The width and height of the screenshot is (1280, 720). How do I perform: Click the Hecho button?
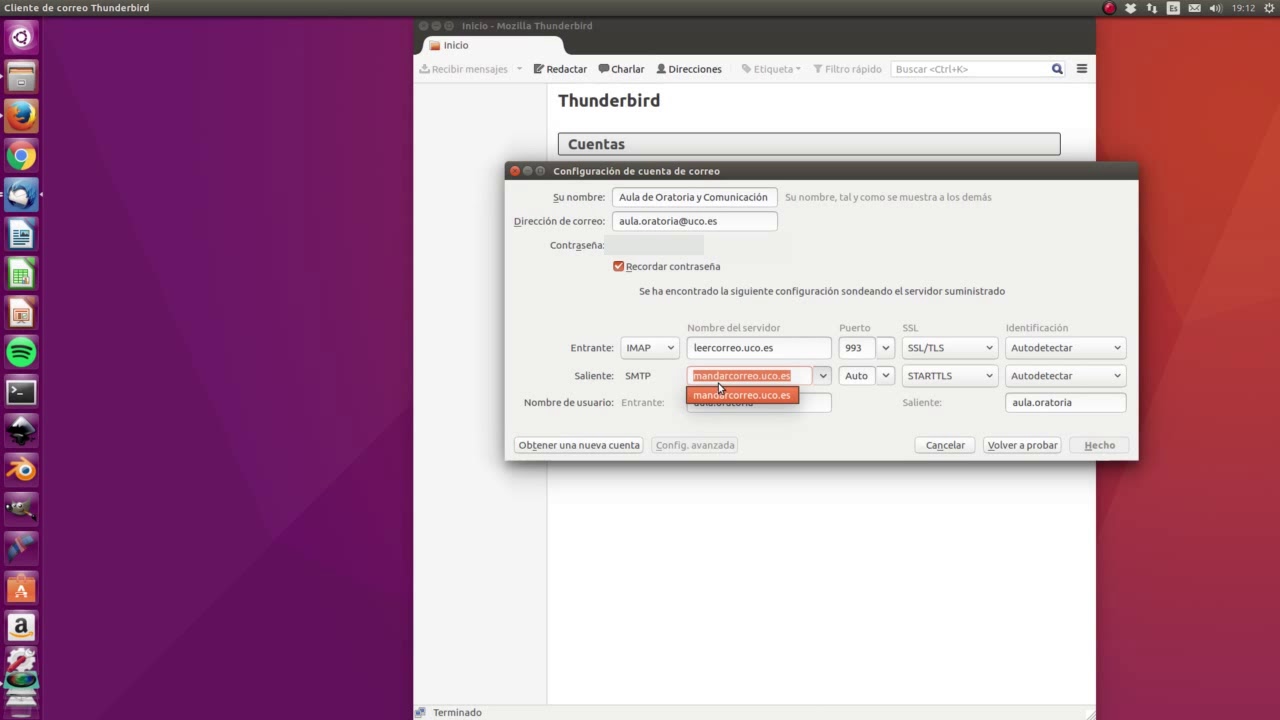pyautogui.click(x=1100, y=445)
